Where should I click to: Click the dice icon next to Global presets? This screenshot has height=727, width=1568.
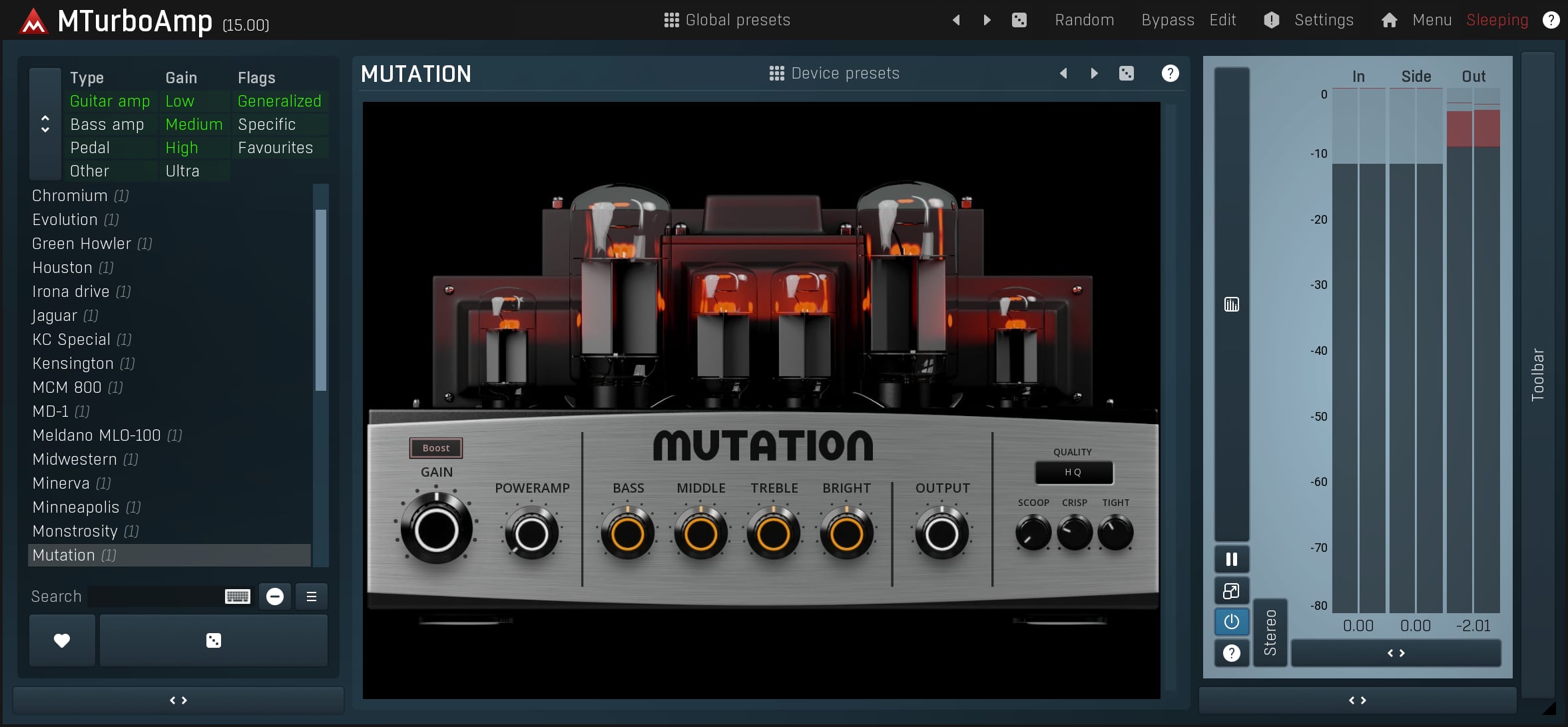point(1019,19)
